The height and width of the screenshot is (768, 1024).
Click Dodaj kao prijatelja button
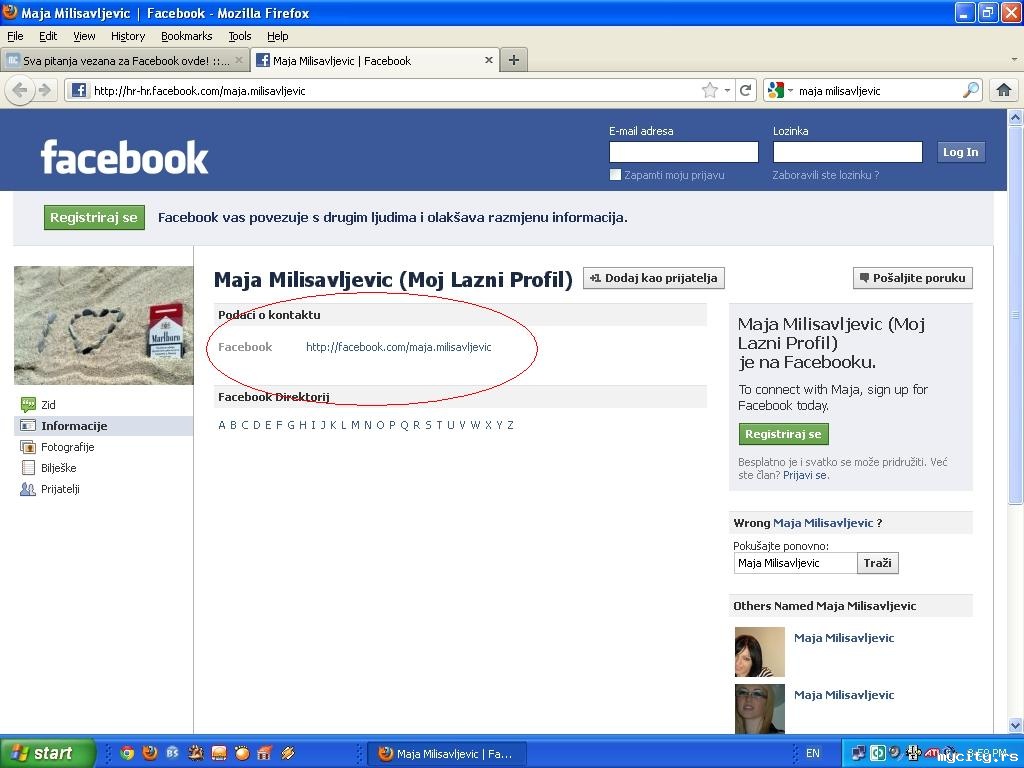(x=654, y=278)
